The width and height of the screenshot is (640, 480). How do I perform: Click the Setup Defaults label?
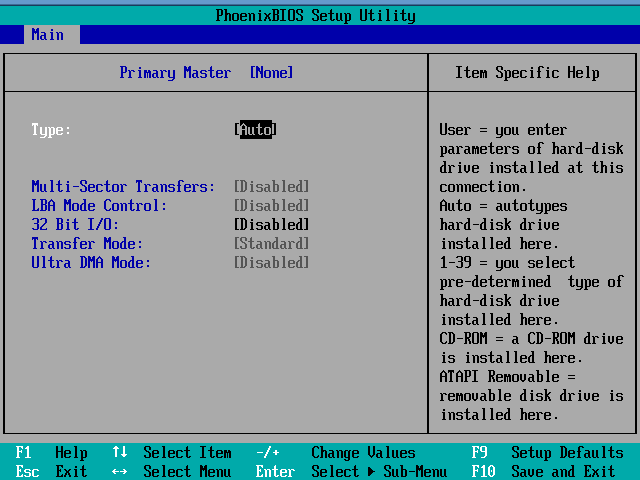coord(567,453)
